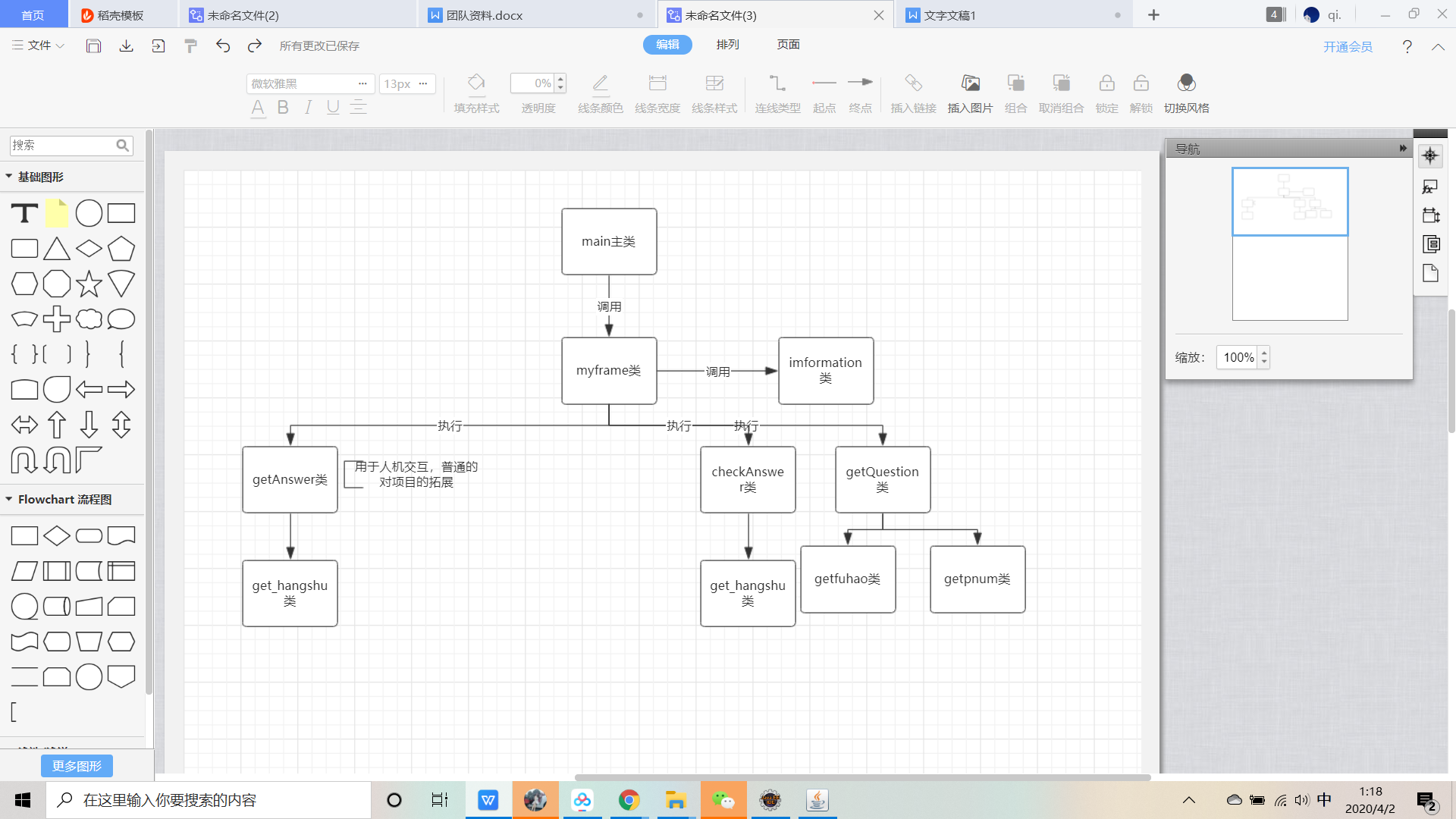This screenshot has height=819, width=1456.
Task: Switch to the 团队资料.docx tab
Action: click(484, 15)
